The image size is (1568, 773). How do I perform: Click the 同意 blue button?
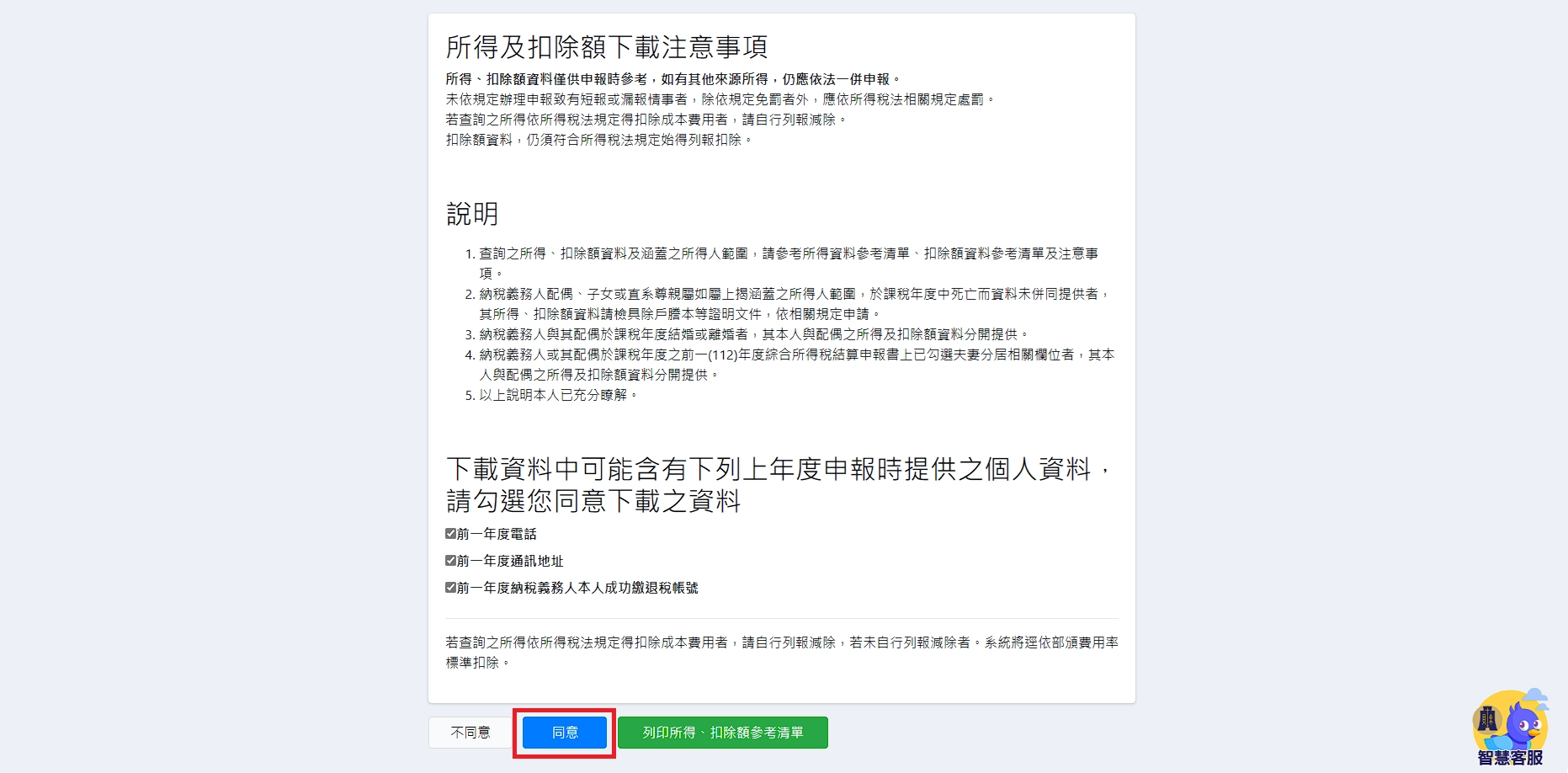565,733
